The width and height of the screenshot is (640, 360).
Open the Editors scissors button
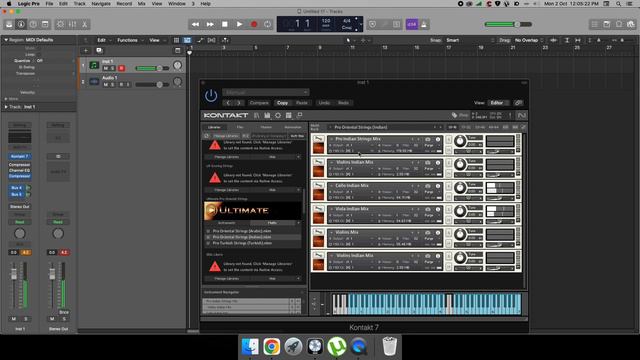[x=84, y=24]
